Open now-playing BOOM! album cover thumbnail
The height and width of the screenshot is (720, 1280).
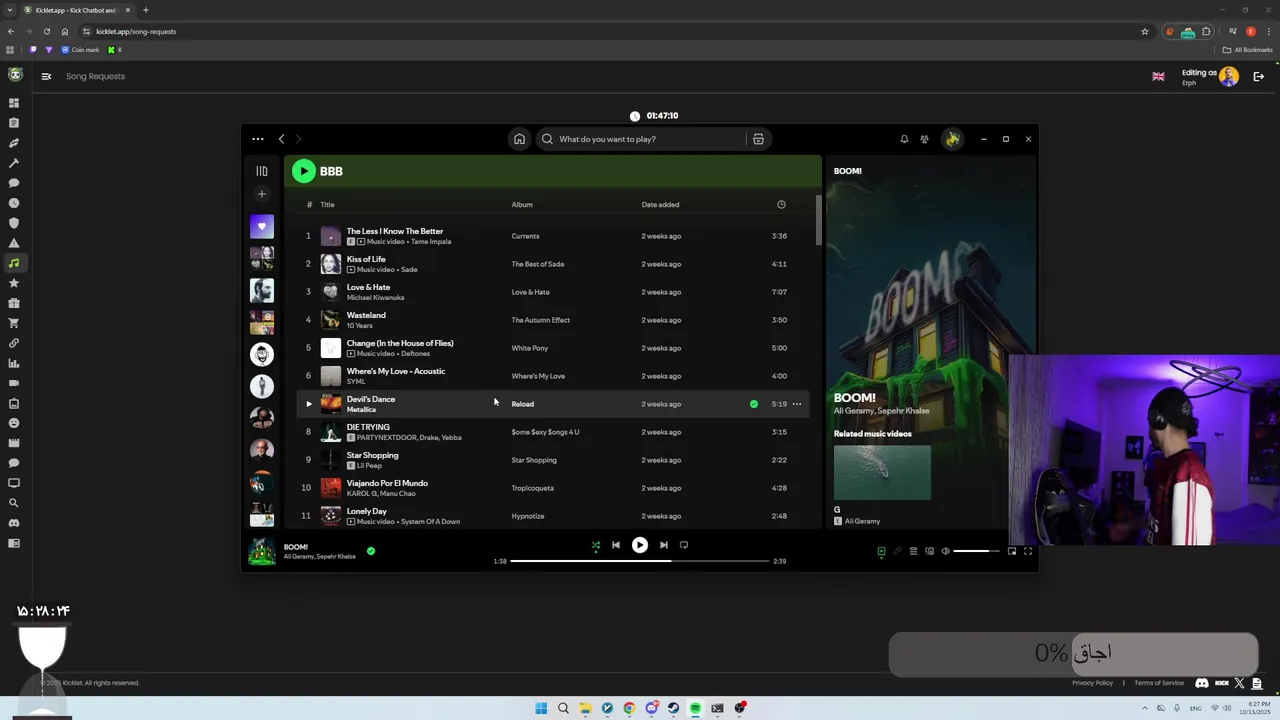pos(262,551)
